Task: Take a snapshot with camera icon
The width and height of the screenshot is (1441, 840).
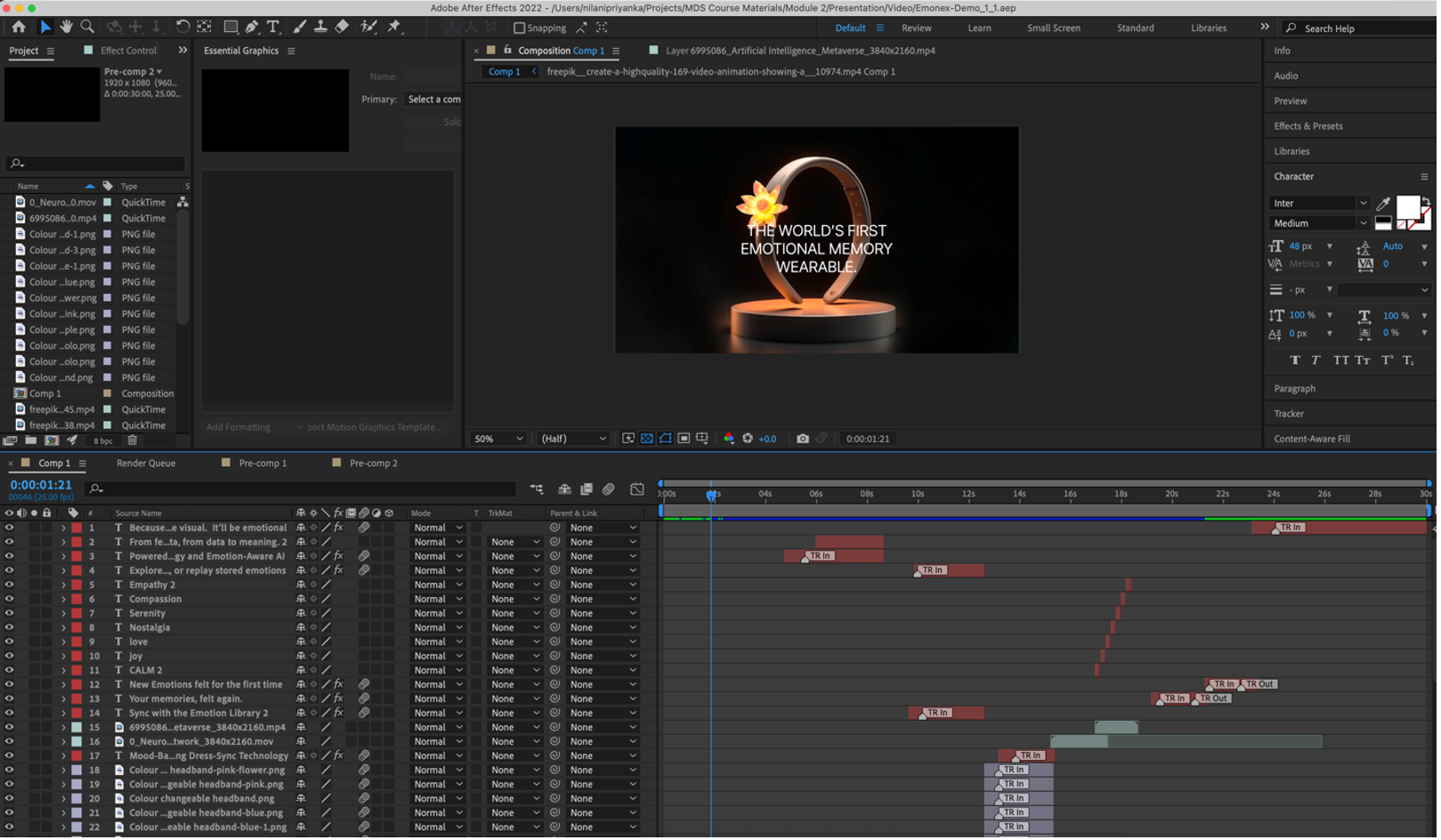Action: tap(803, 439)
